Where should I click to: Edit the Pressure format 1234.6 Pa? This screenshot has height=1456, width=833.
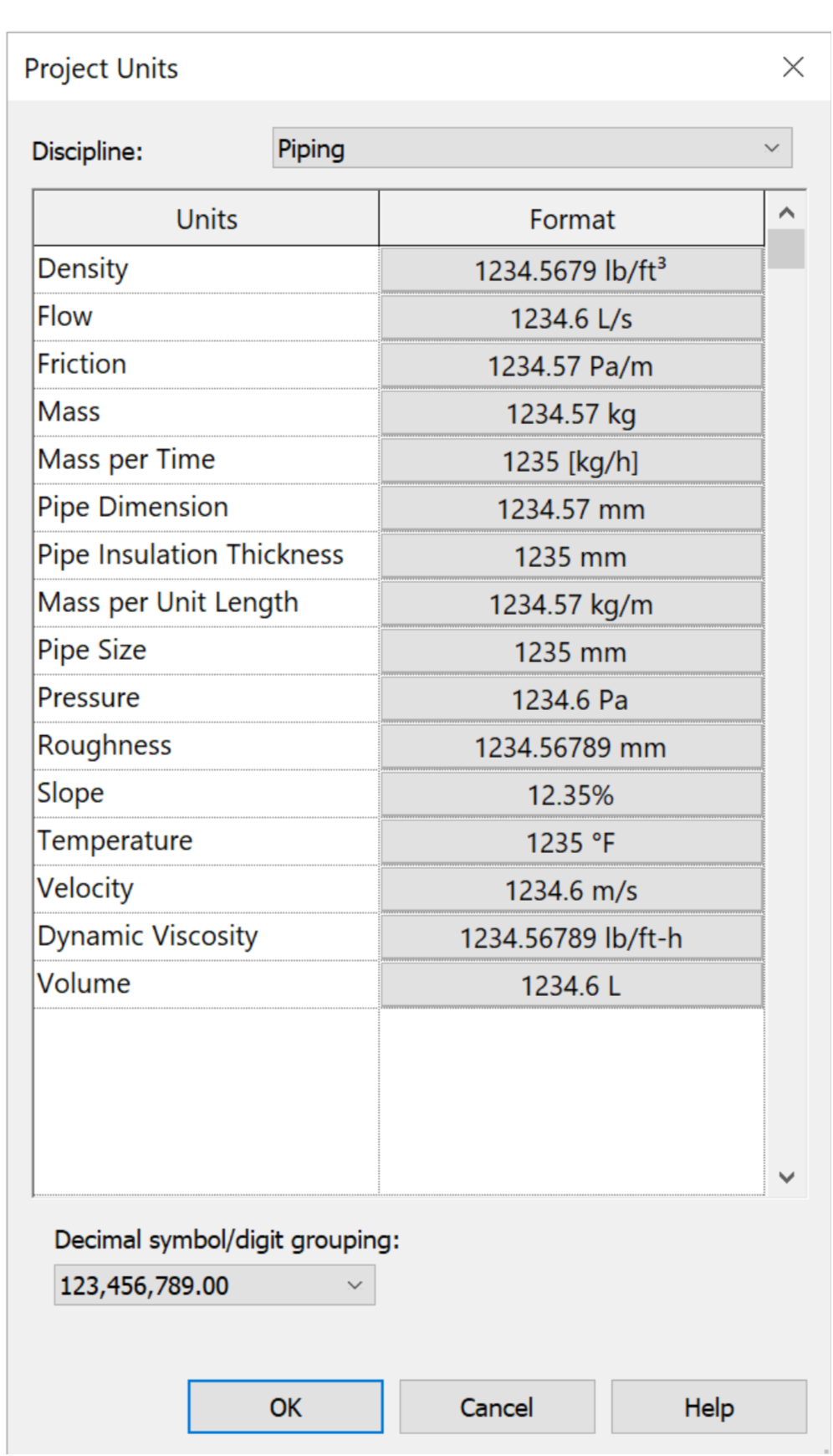tap(571, 699)
